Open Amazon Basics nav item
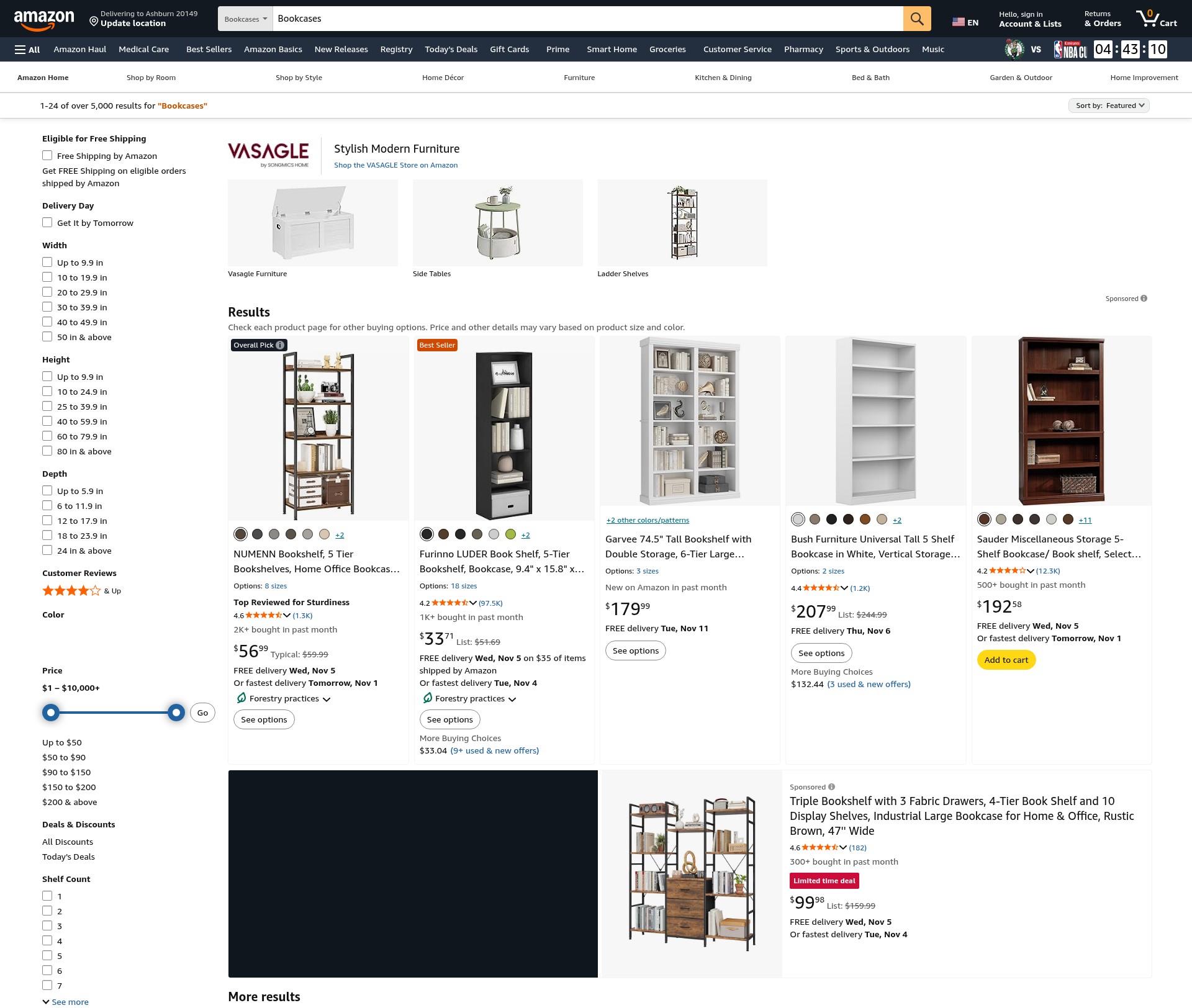This screenshot has height=1008, width=1192. (273, 50)
